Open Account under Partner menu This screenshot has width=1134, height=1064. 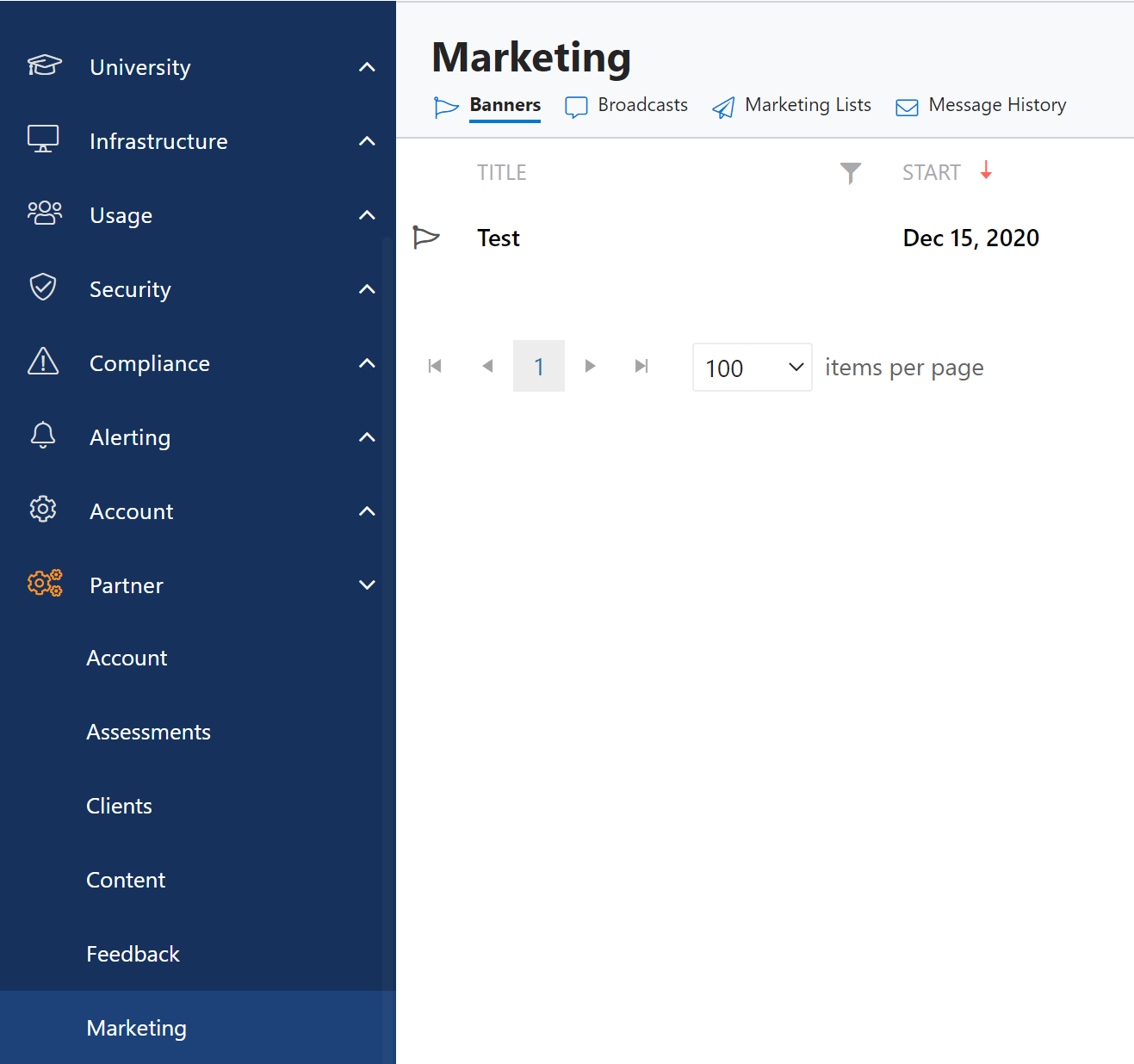[x=127, y=659]
